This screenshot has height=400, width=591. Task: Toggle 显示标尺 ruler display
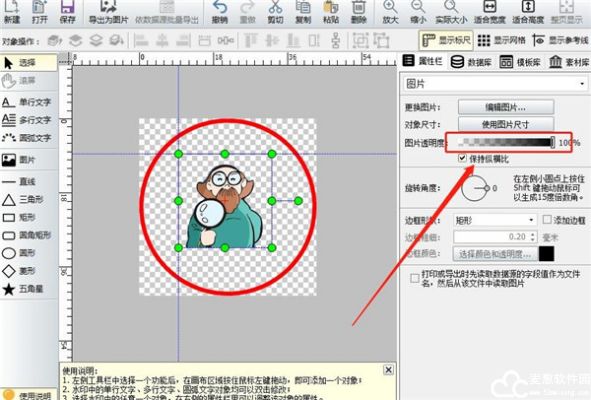pos(446,40)
